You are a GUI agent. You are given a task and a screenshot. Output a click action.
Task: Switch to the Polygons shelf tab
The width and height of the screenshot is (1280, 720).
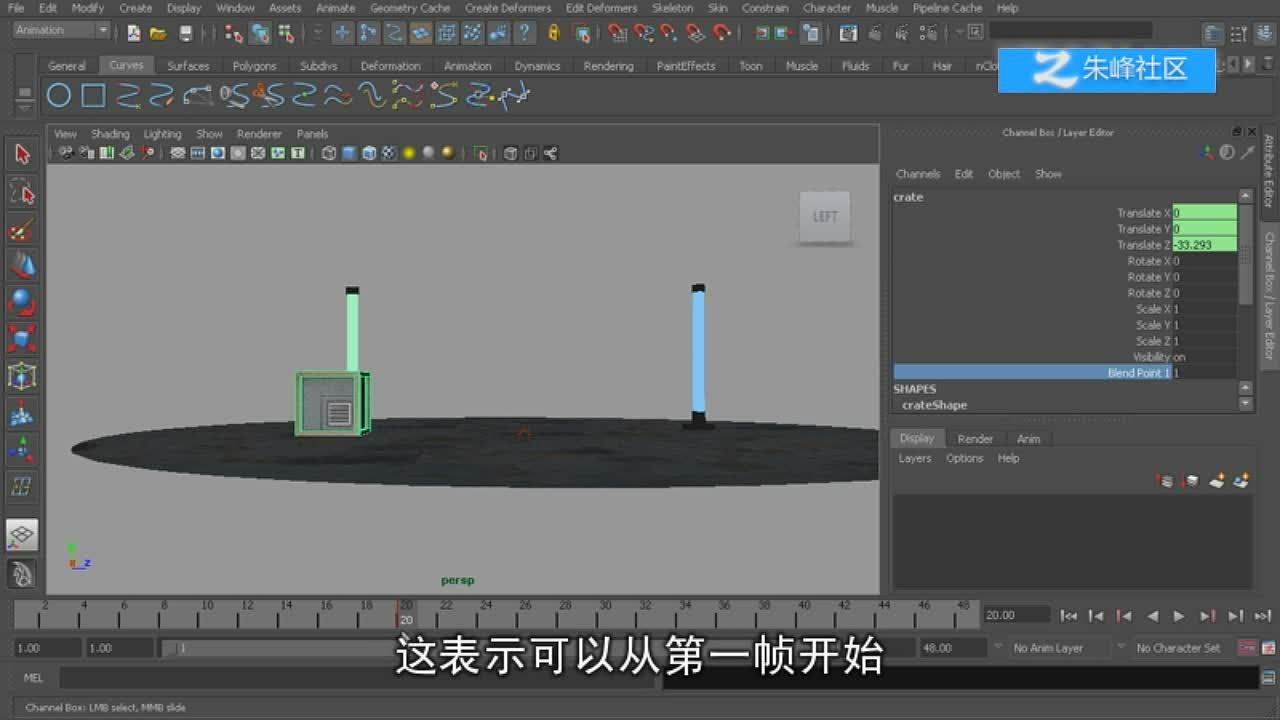click(x=254, y=66)
